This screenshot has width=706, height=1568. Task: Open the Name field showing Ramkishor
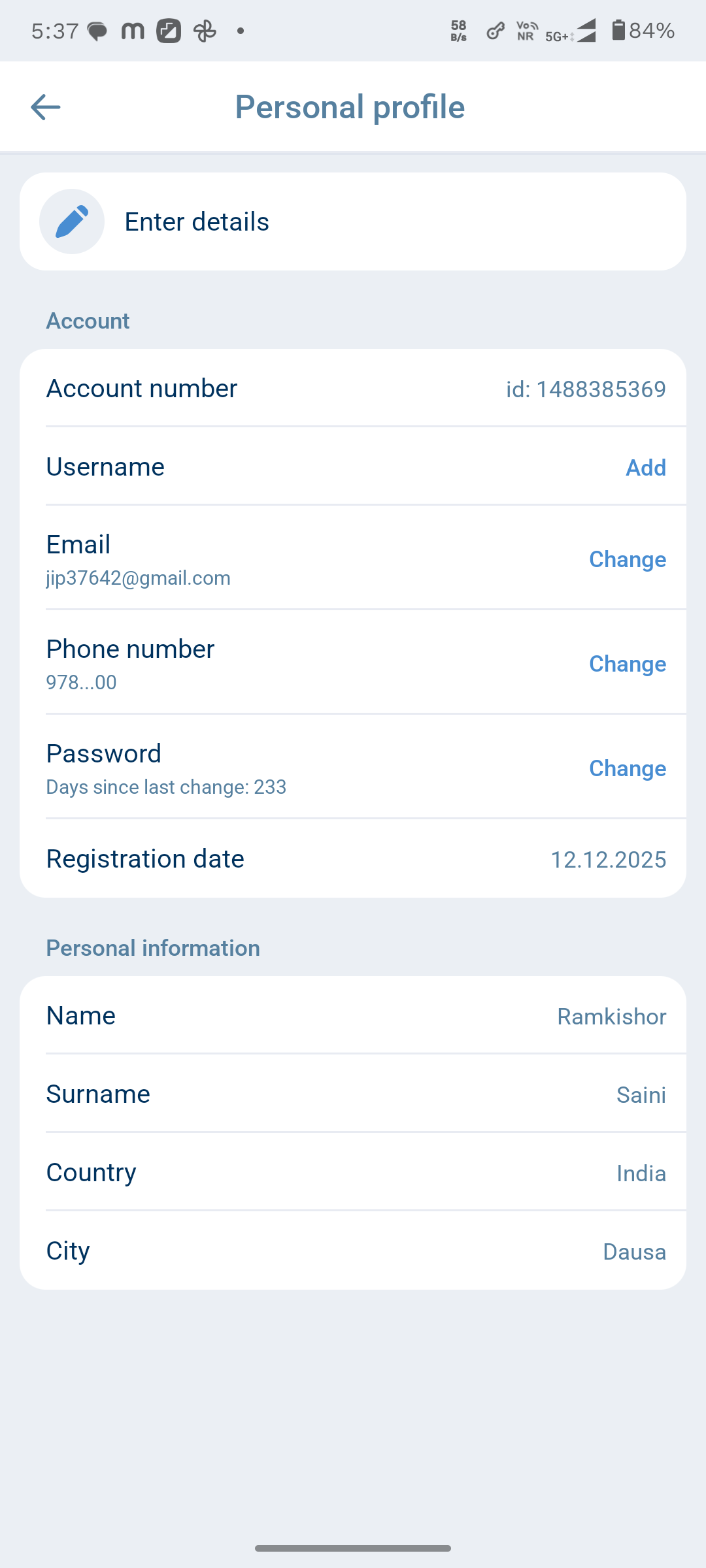point(353,1015)
